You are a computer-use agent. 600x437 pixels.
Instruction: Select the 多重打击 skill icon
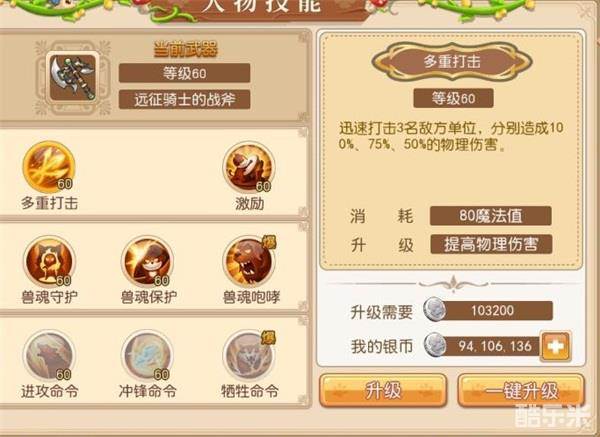tap(49, 167)
